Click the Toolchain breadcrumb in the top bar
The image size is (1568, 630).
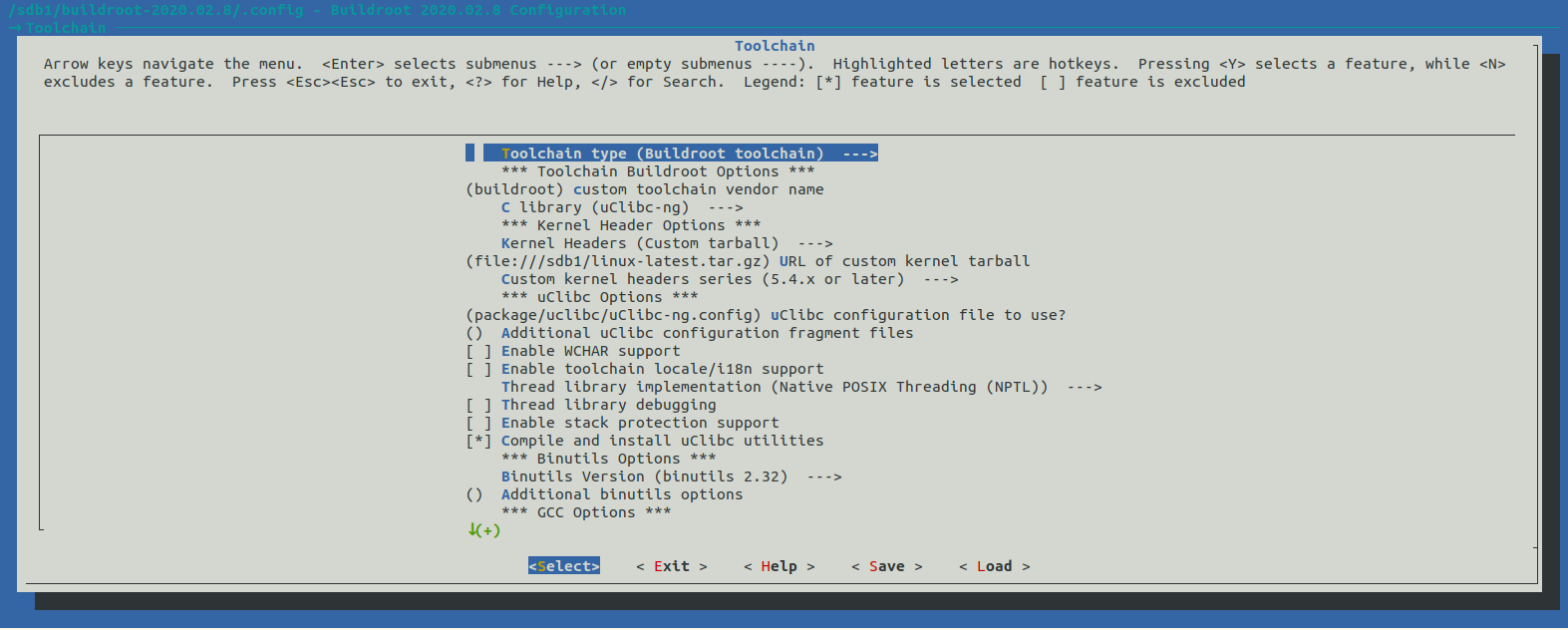66,28
